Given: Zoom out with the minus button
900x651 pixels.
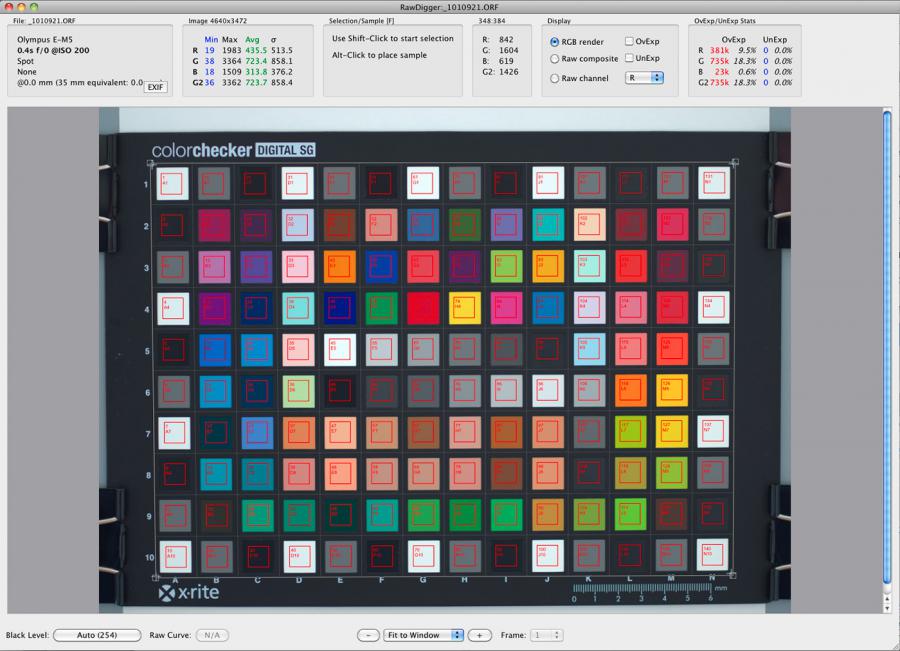Looking at the screenshot, I should point(368,635).
